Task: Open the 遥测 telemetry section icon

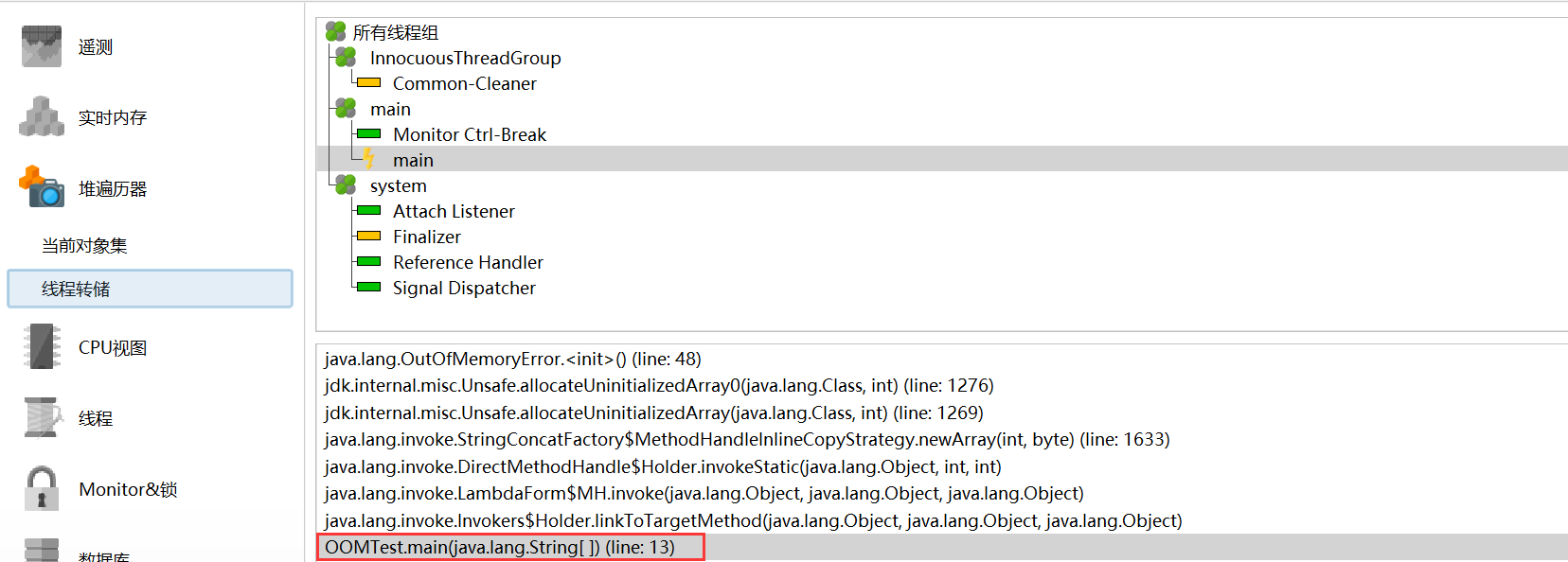Action: coord(42,46)
